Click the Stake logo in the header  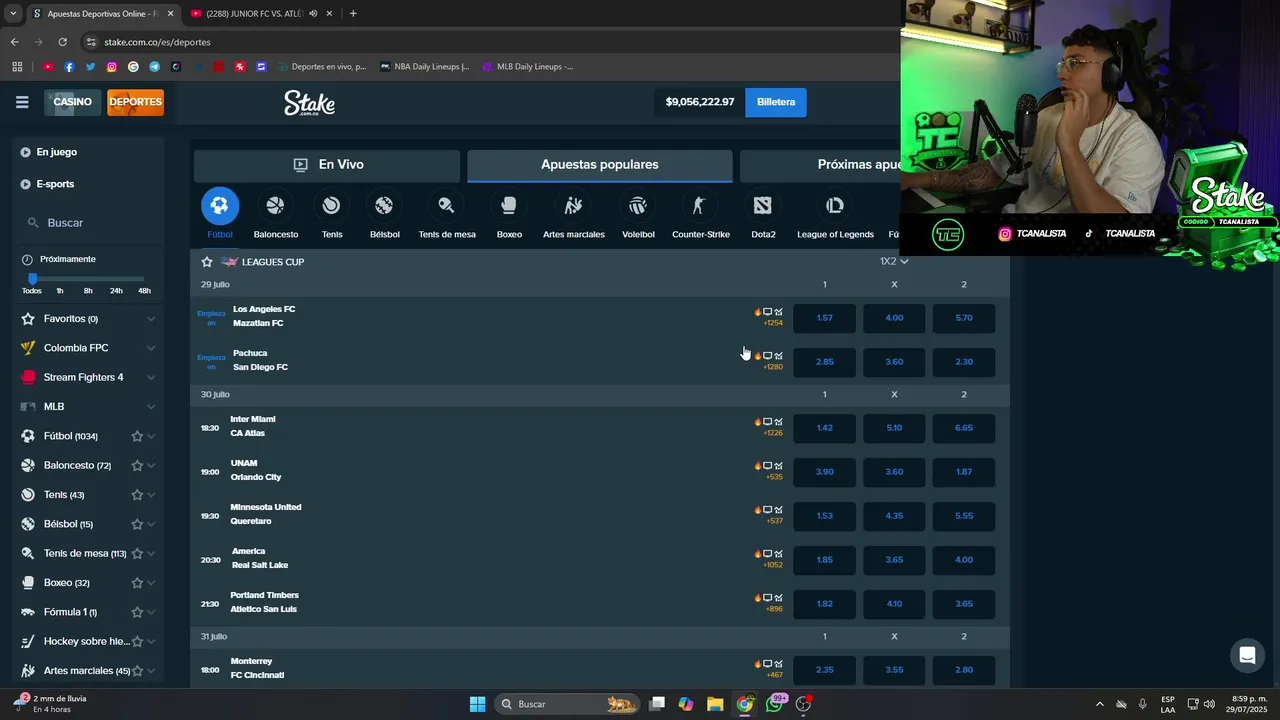click(x=309, y=103)
